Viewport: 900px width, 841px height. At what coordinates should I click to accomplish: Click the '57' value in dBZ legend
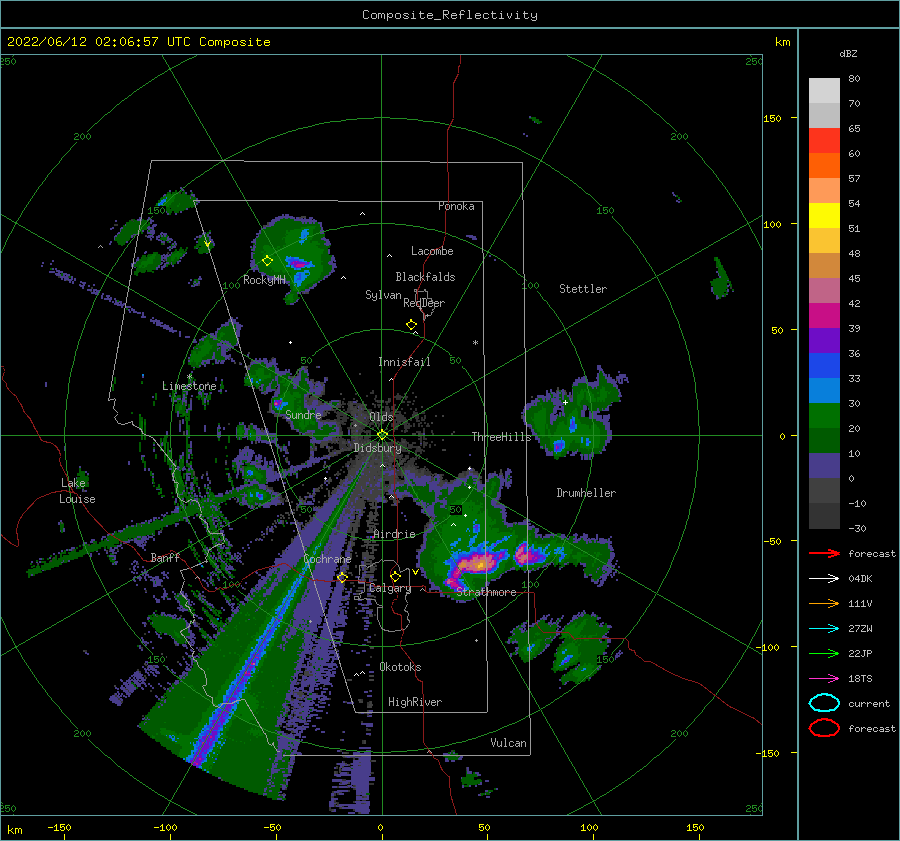854,179
